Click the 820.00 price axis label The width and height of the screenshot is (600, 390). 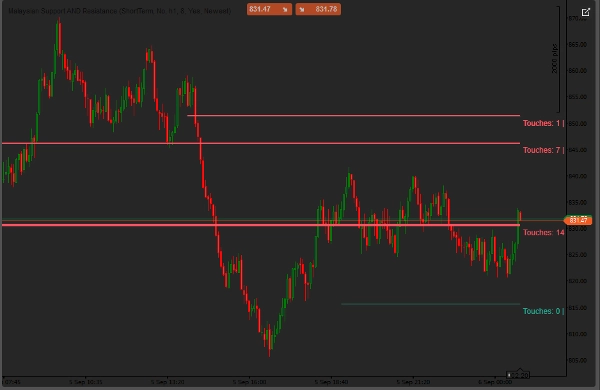578,281
